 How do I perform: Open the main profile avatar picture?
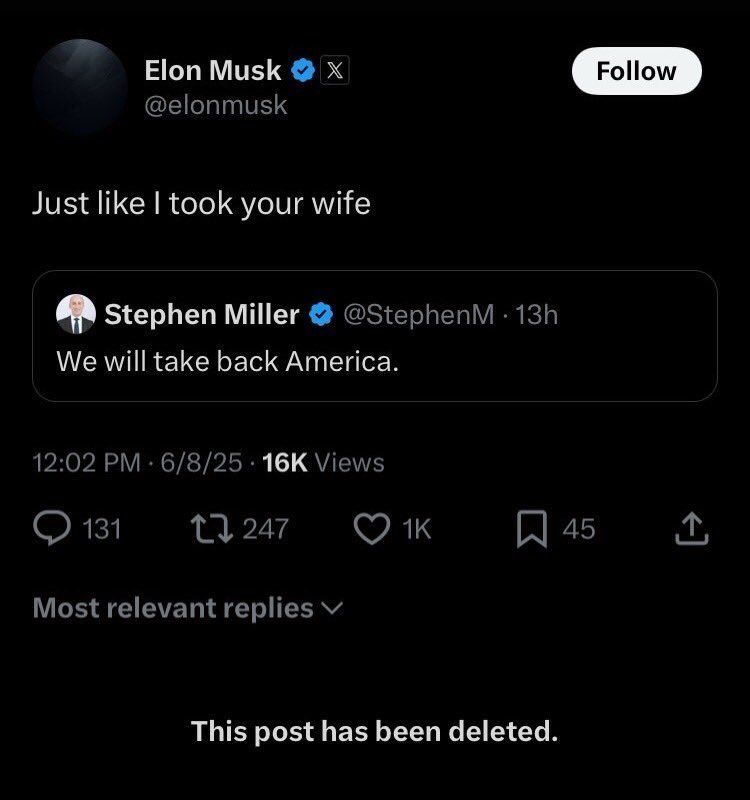click(x=79, y=88)
